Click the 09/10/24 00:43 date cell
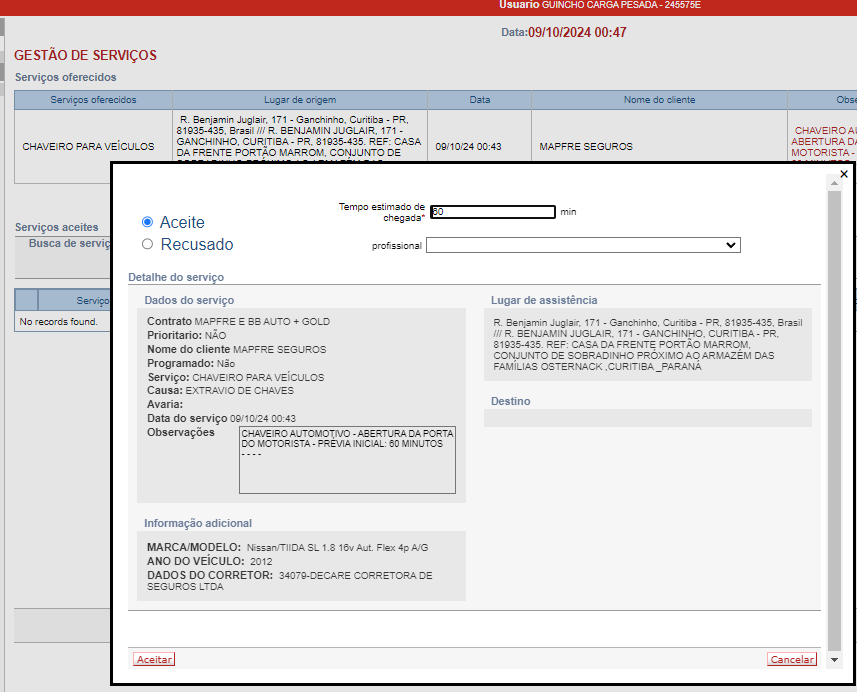This screenshot has height=692, width=857. 469,146
